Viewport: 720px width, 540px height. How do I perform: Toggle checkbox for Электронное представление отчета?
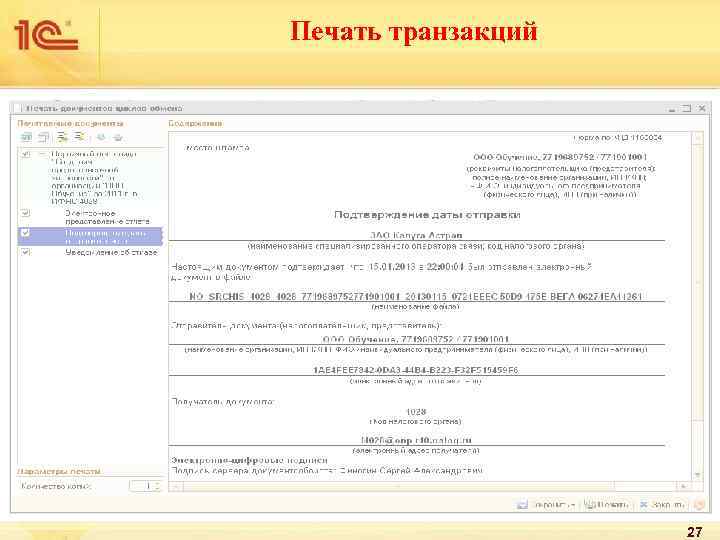pos(26,213)
